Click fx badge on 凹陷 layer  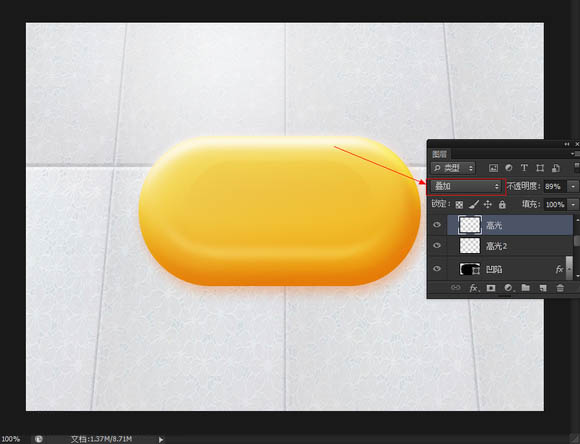tap(559, 269)
